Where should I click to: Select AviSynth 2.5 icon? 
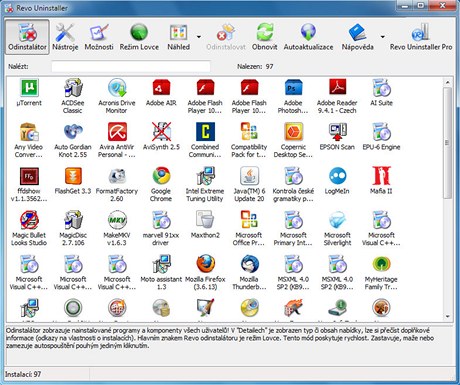[x=161, y=131]
